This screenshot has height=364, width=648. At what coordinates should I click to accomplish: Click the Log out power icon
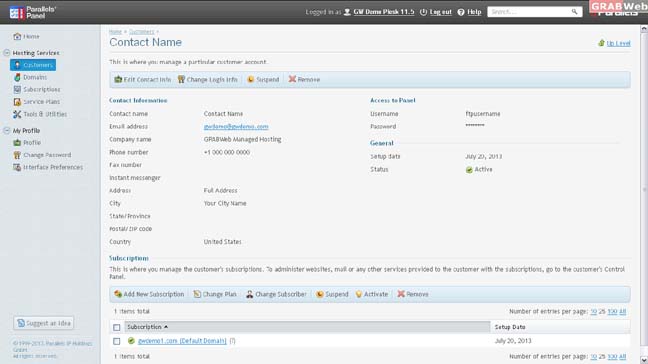(x=423, y=12)
